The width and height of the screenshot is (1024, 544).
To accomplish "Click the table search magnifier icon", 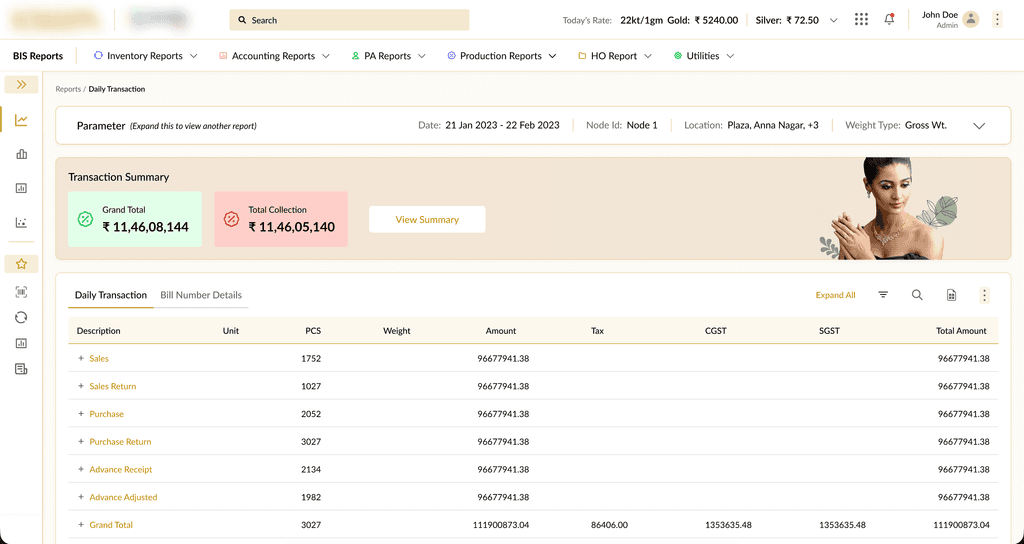I will tap(917, 295).
